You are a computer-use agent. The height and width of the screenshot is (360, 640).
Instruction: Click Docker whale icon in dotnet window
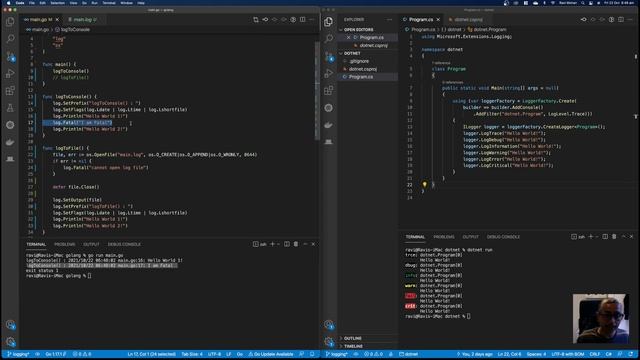(x=329, y=125)
